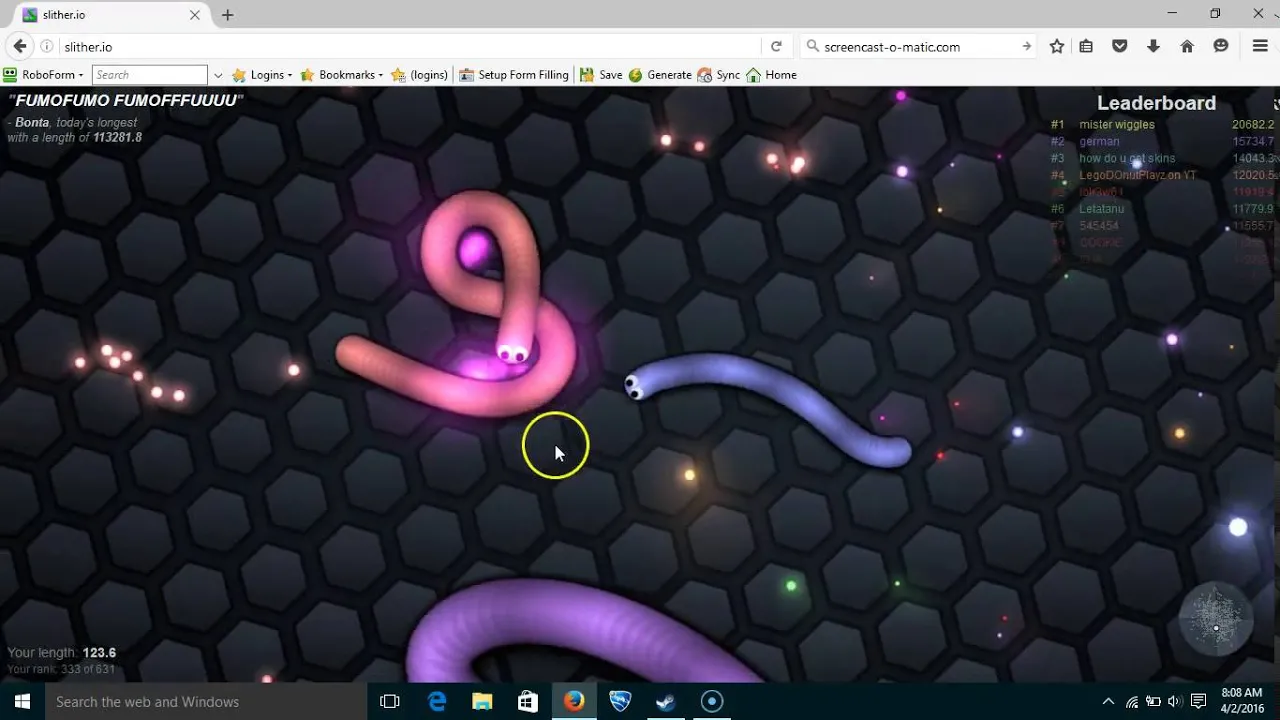Click the Your length 123.6 readout
This screenshot has width=1280, height=720.
pyautogui.click(x=62, y=653)
